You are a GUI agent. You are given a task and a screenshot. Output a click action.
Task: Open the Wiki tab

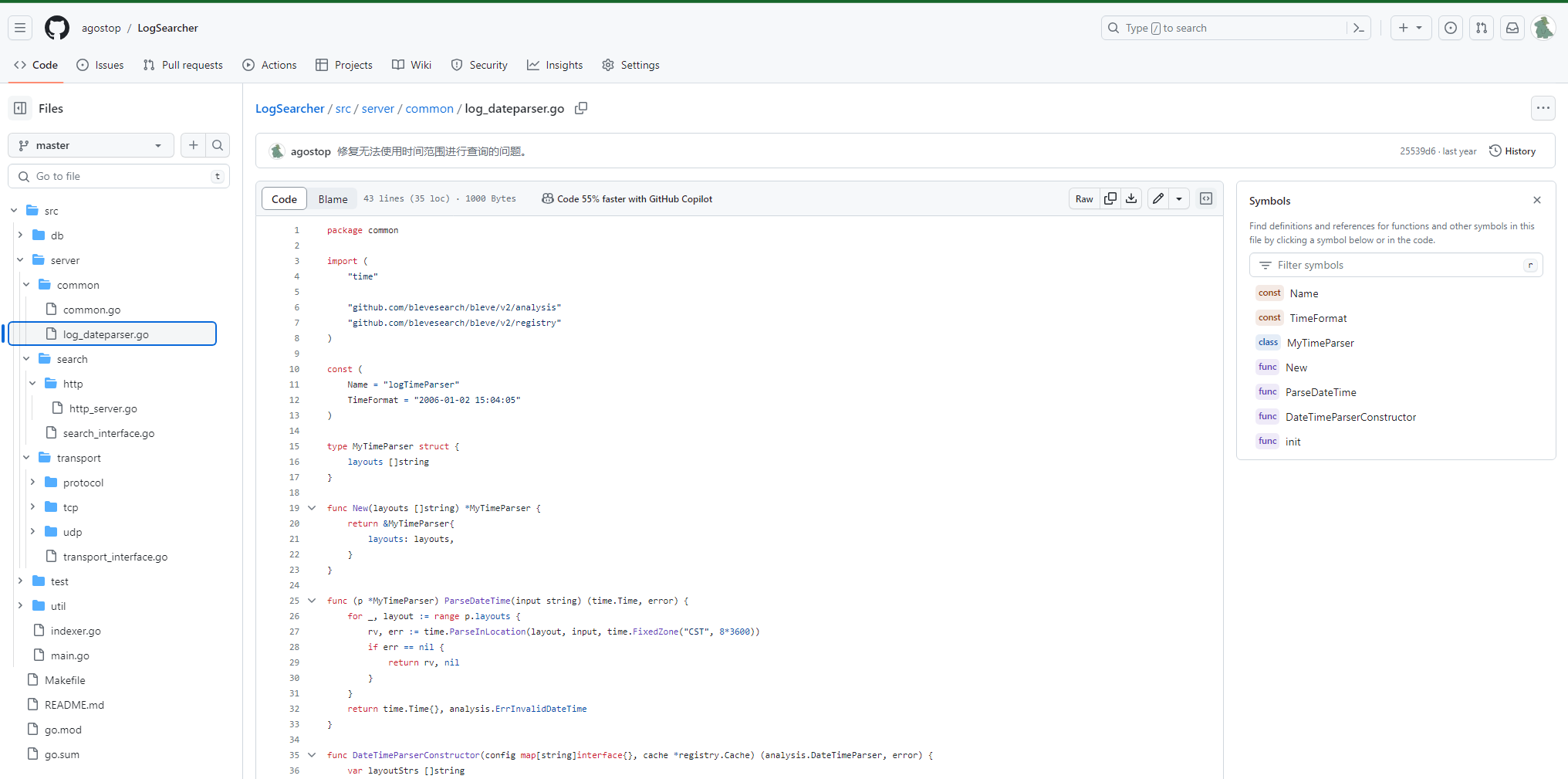click(x=411, y=65)
